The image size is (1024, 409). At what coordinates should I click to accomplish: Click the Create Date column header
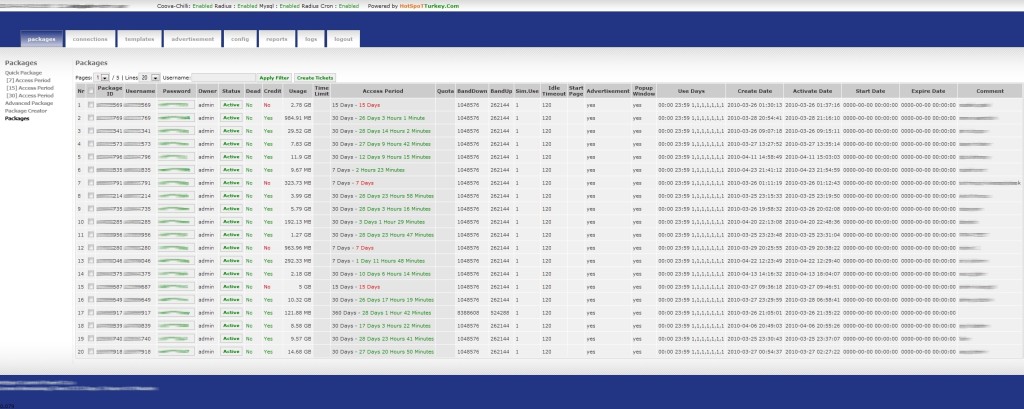point(754,91)
